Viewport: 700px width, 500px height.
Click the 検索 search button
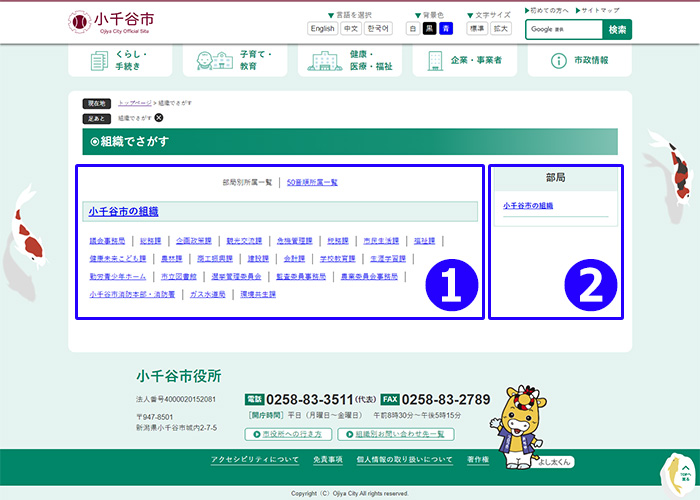[617, 29]
